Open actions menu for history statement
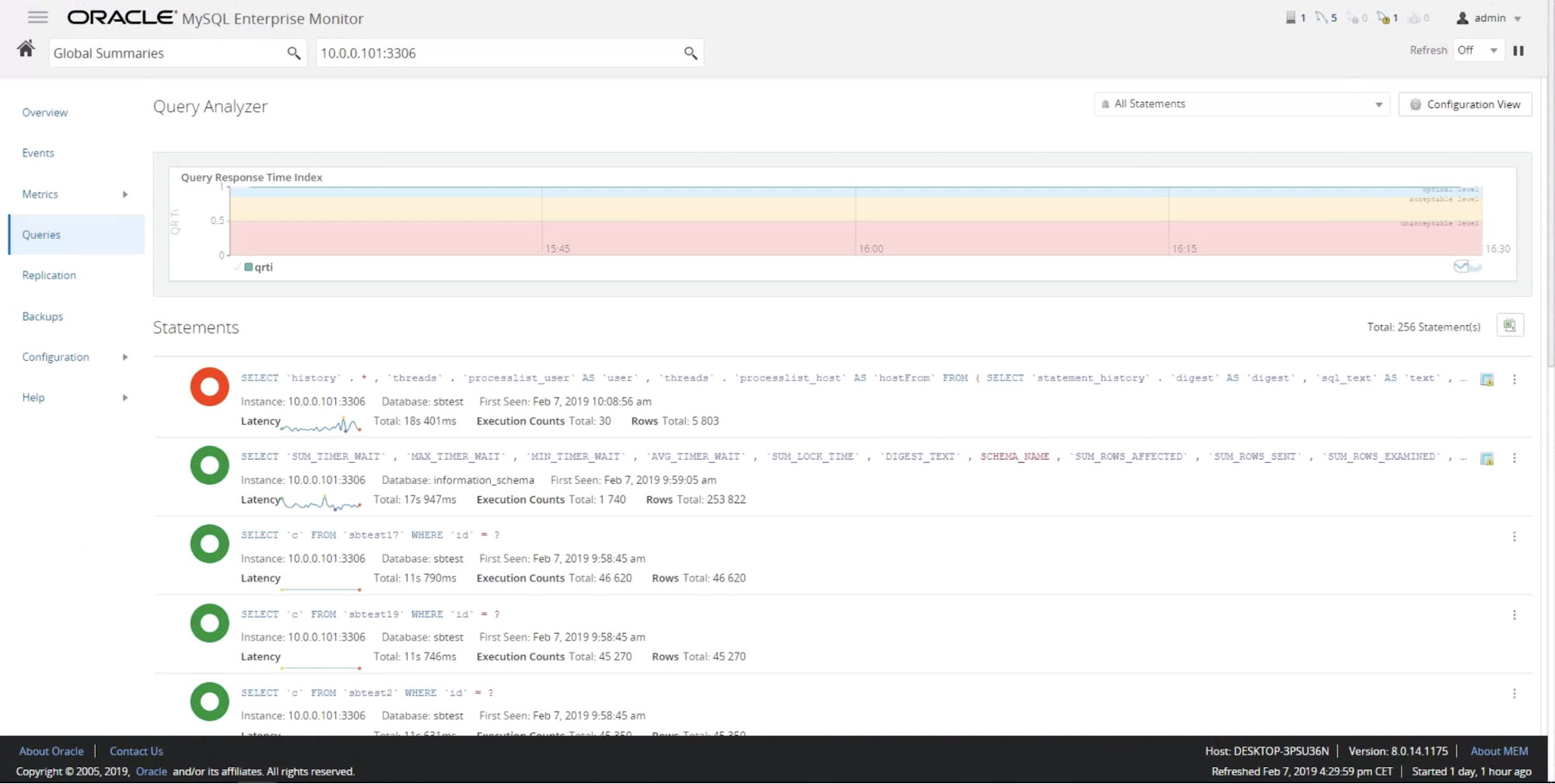Image resolution: width=1555 pixels, height=784 pixels. 1514,380
